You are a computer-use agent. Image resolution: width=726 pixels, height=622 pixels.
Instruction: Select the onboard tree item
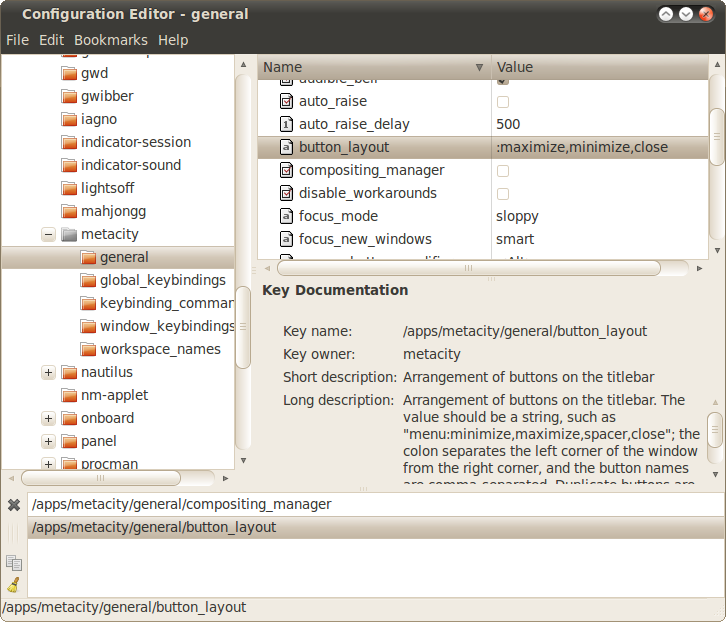[x=107, y=419]
